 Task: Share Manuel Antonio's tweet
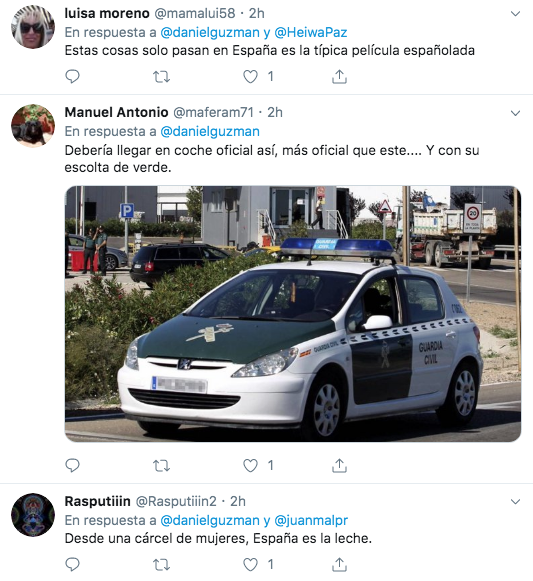[339, 465]
